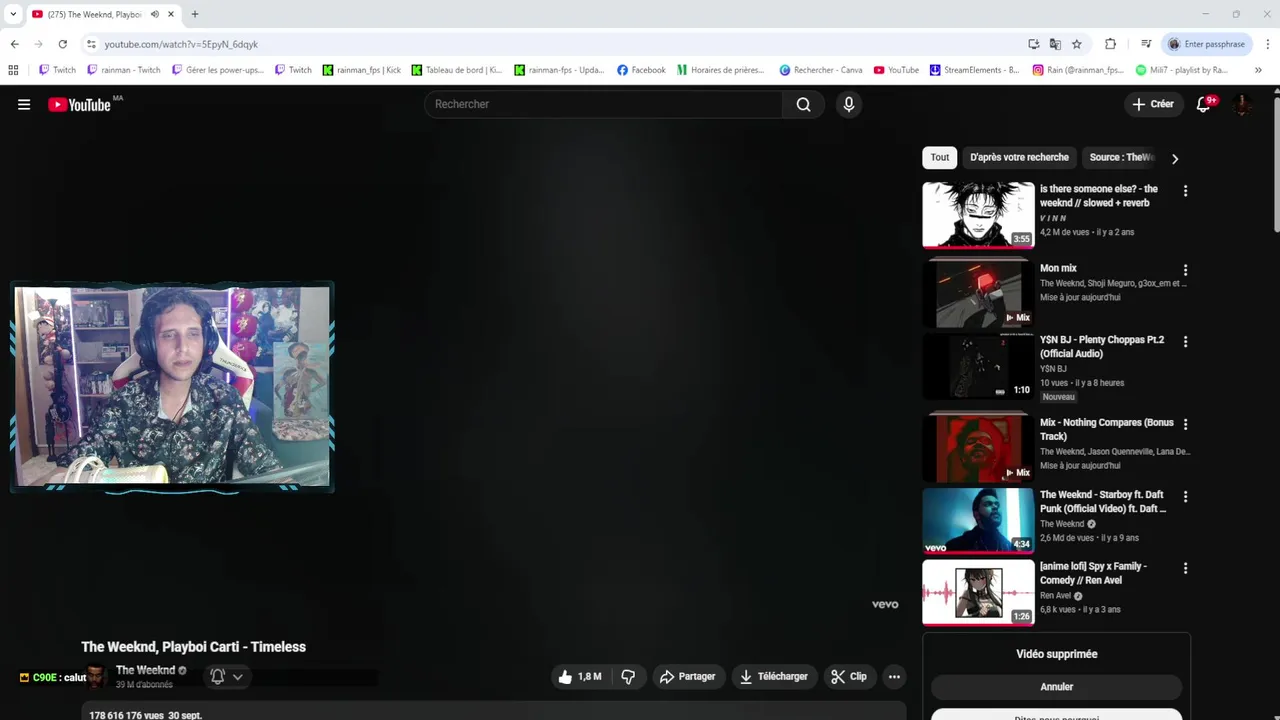
Task: Open options for Starboy video
Action: pos(1185,496)
